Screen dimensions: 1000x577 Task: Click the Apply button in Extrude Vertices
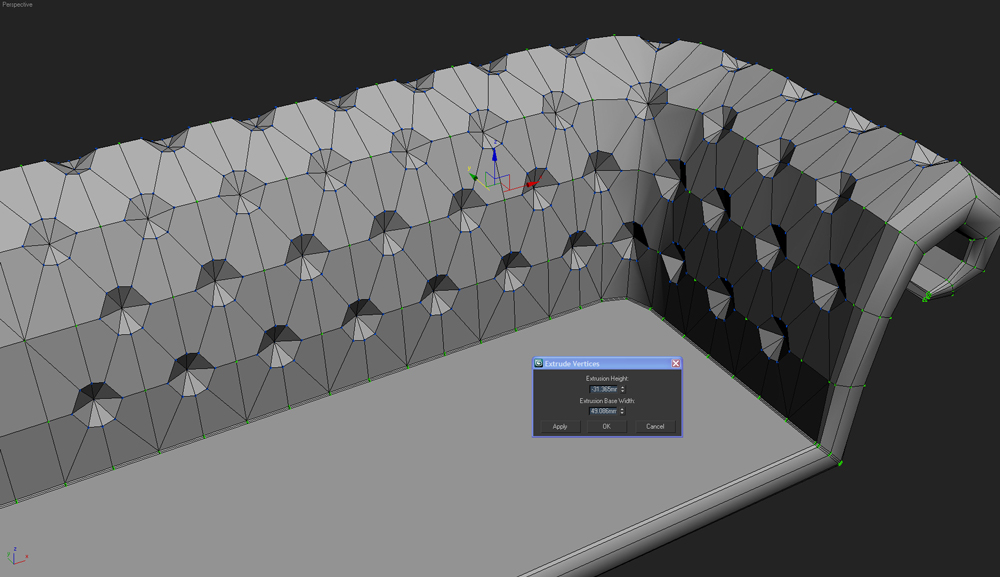point(560,426)
